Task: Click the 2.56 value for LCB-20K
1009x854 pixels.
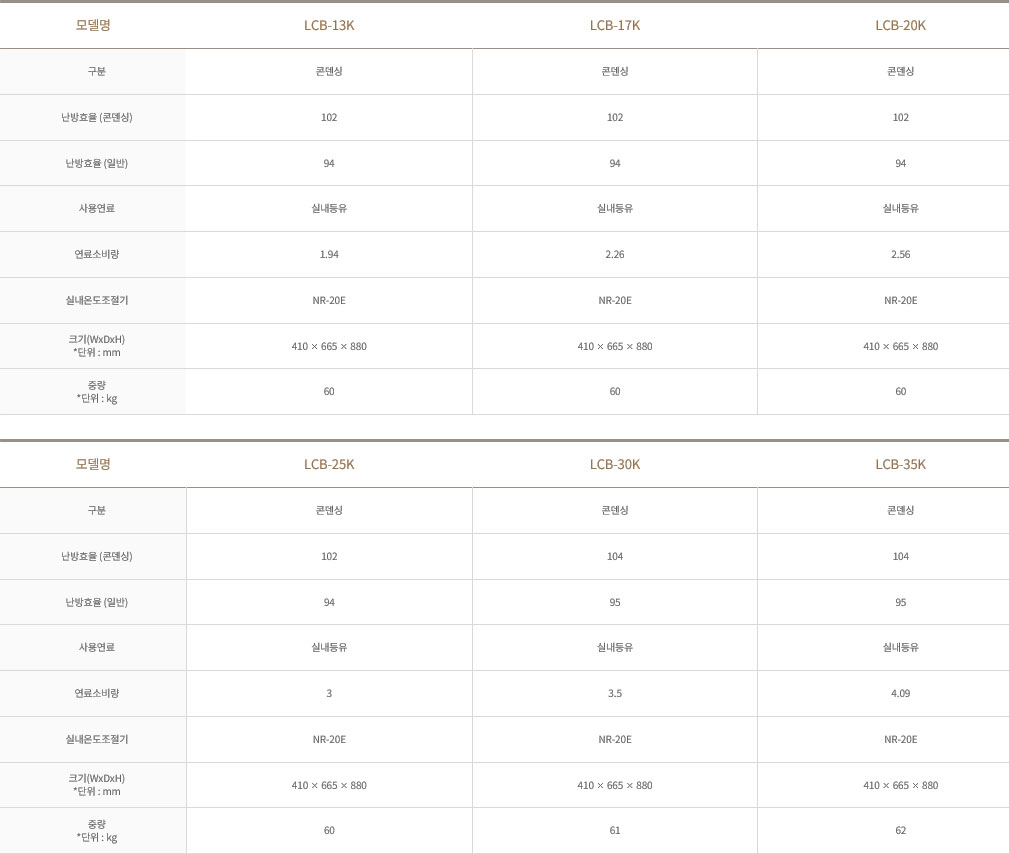Action: [900, 254]
